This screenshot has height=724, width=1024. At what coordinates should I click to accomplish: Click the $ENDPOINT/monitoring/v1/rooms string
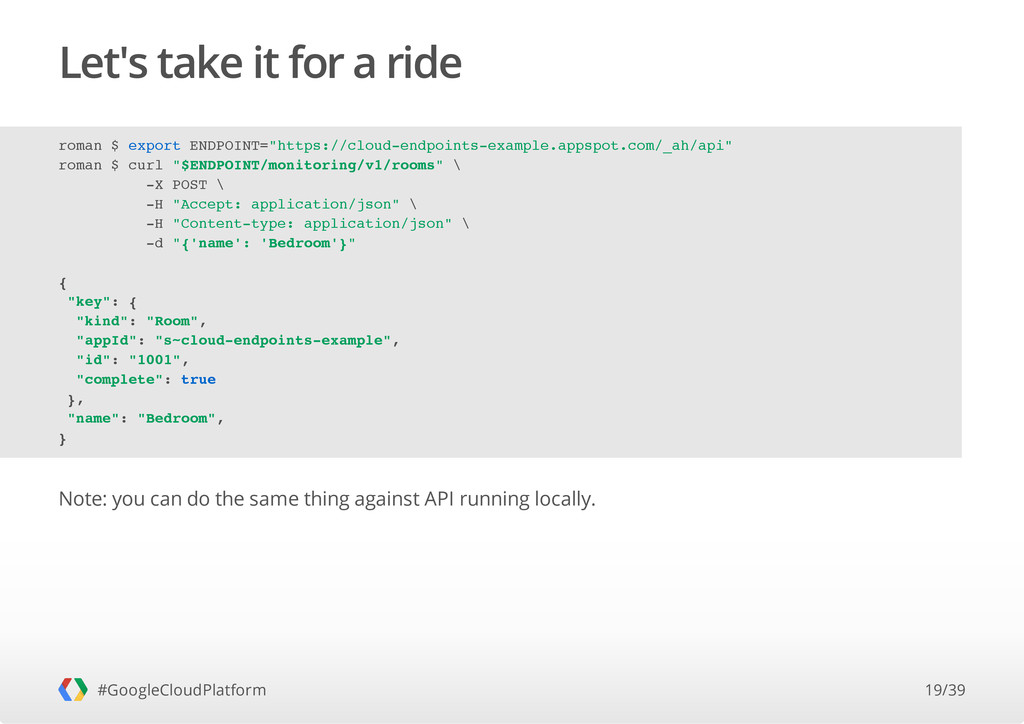click(308, 165)
